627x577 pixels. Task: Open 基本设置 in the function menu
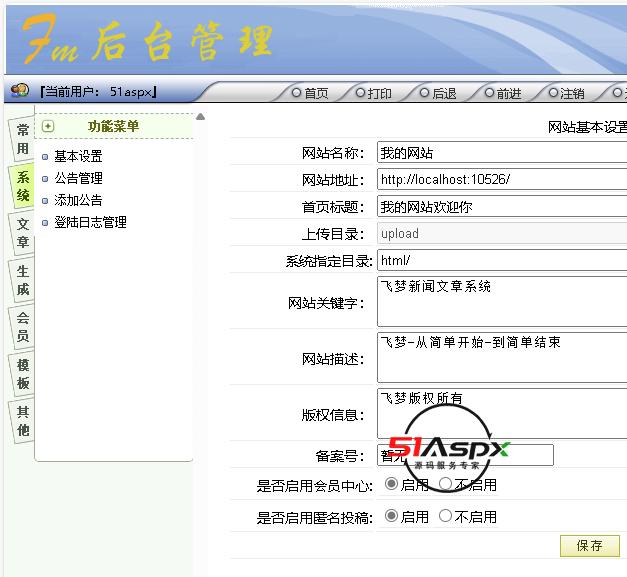78,156
